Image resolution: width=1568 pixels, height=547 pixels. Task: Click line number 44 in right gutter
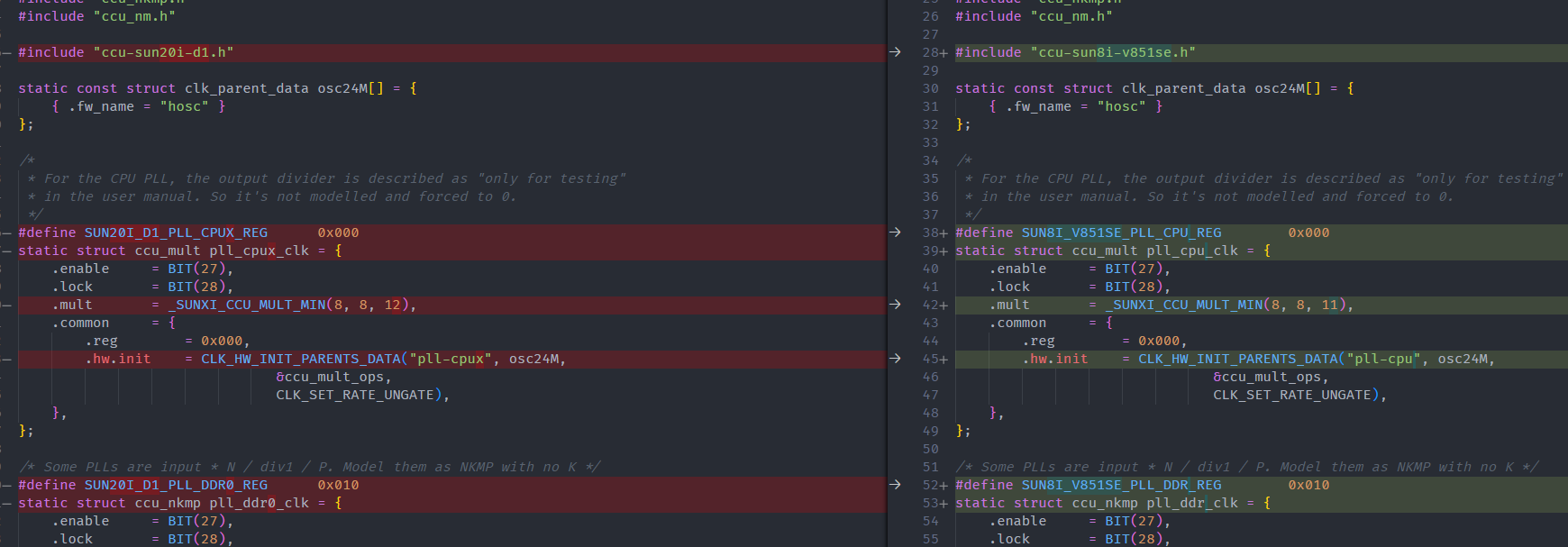[x=930, y=341]
